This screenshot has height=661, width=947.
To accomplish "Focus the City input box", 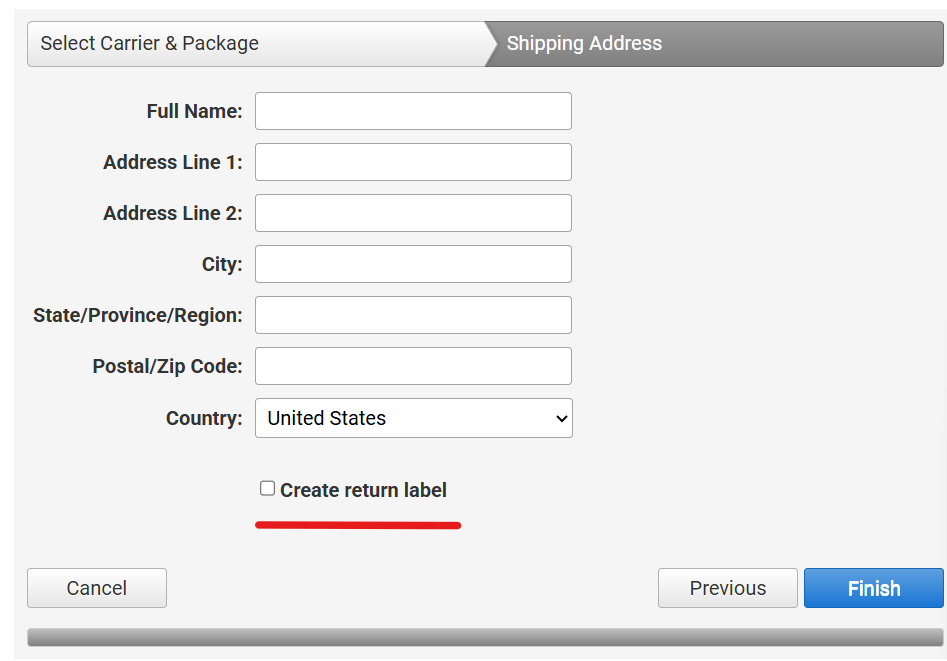I will pos(413,264).
